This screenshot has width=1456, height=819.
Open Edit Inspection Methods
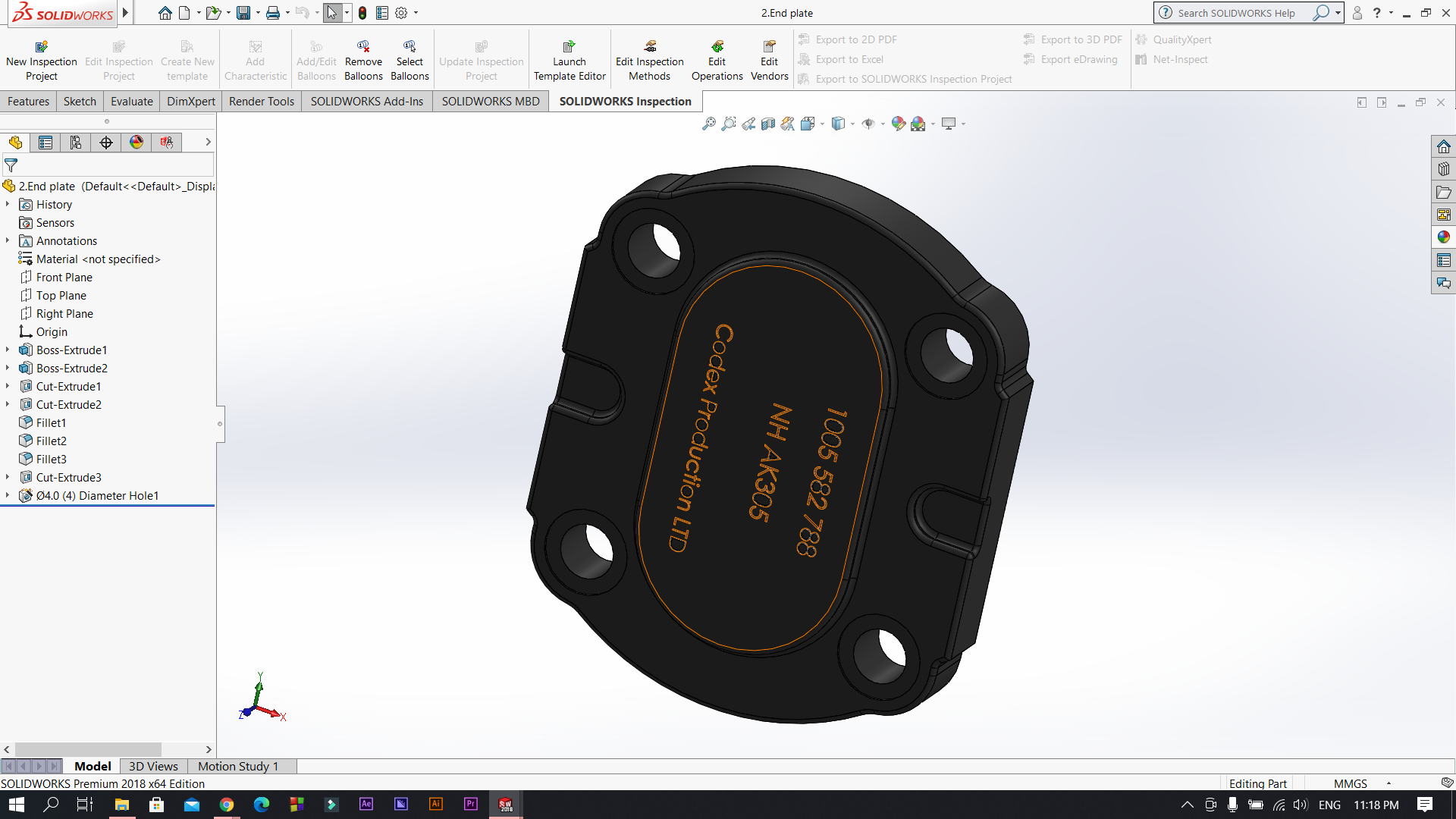650,61
